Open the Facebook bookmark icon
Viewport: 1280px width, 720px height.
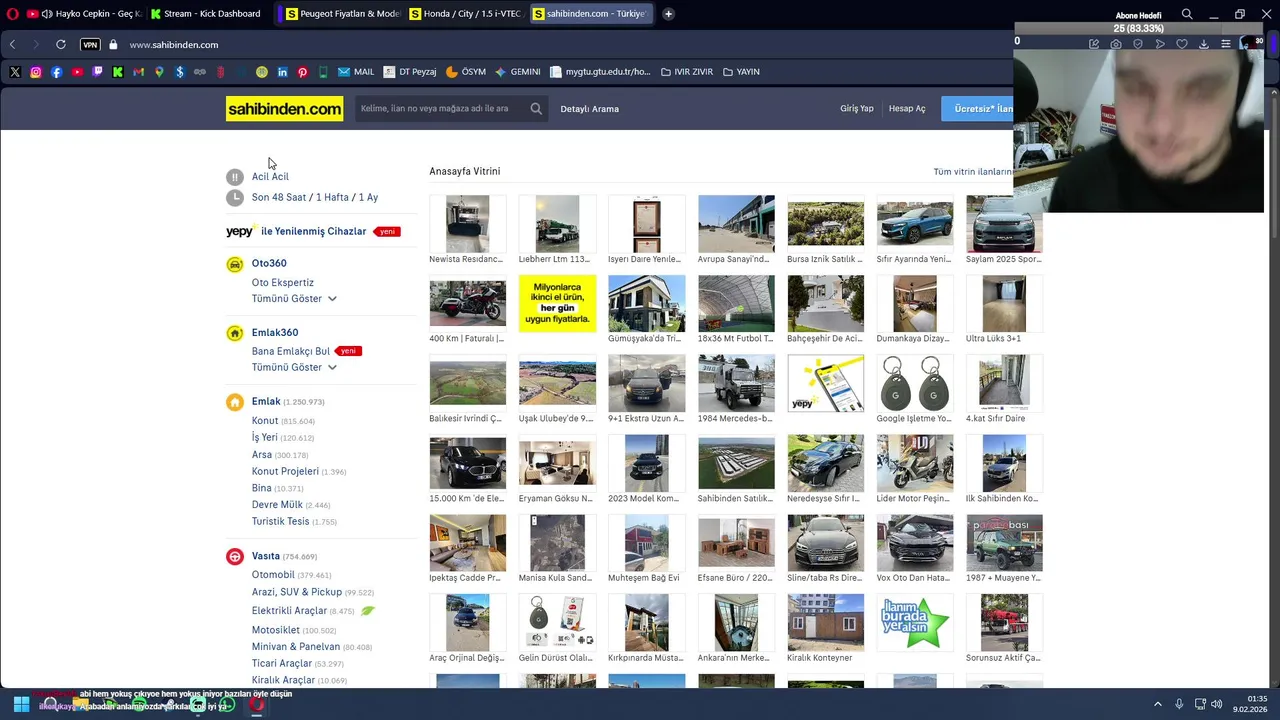pos(56,72)
